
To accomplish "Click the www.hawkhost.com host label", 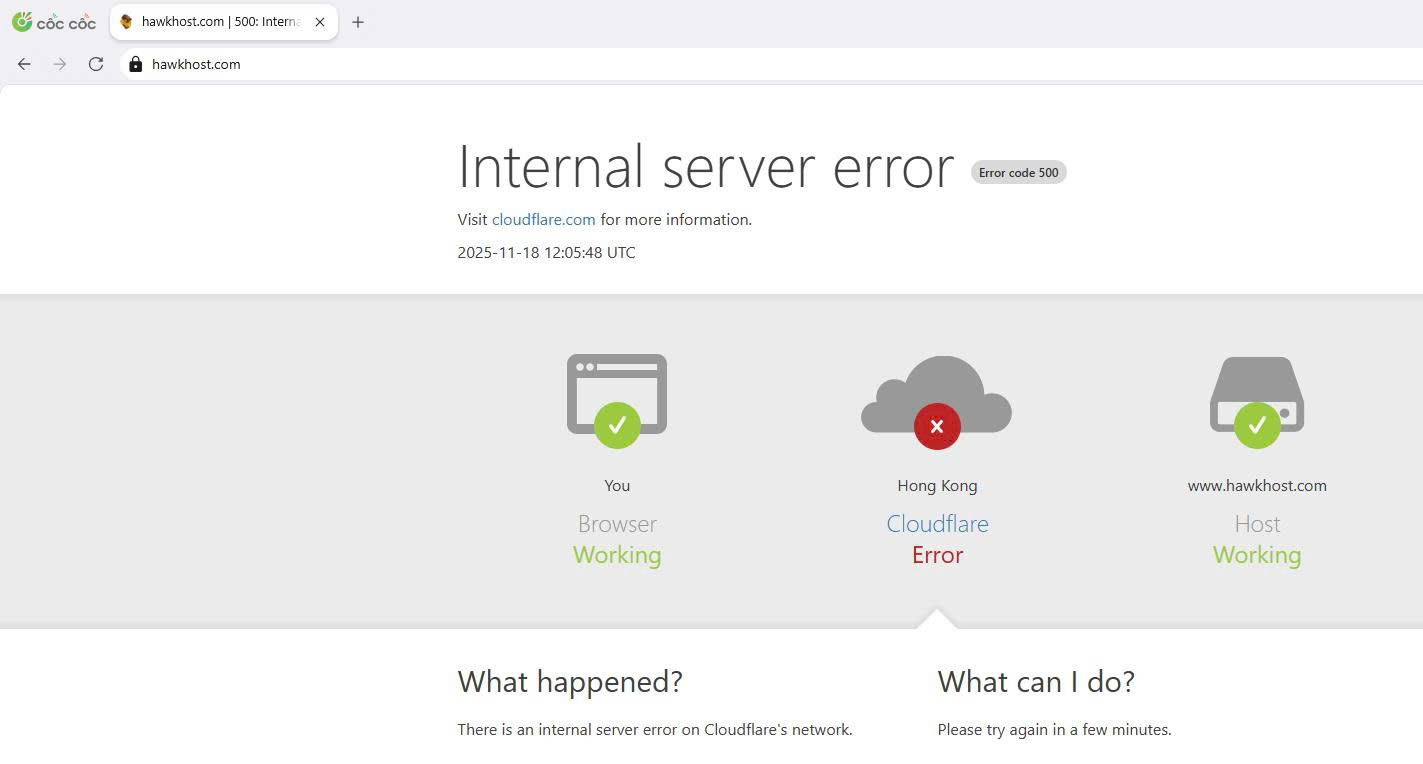I will 1257,486.
